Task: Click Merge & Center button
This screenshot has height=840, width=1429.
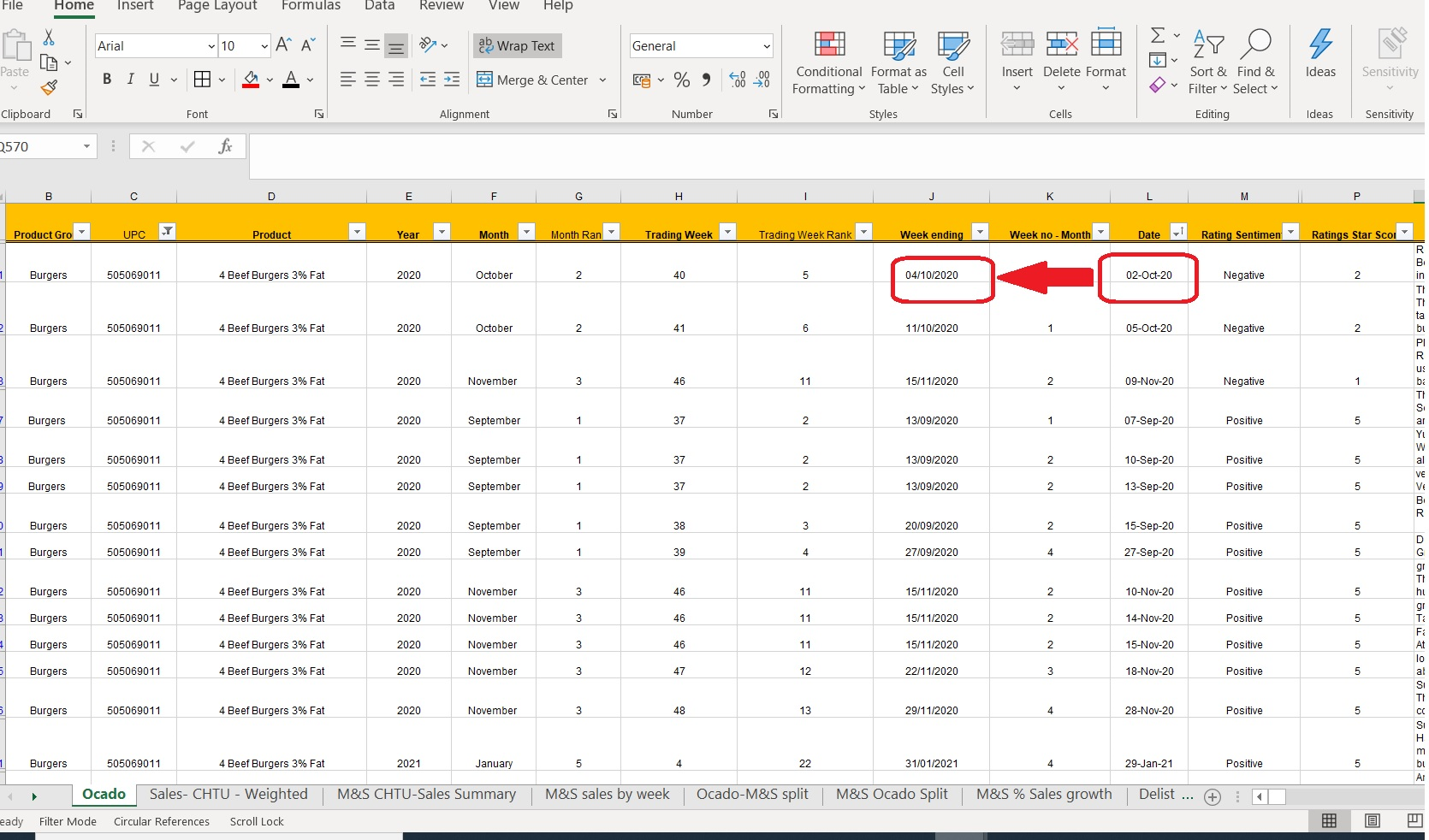Action: point(532,80)
